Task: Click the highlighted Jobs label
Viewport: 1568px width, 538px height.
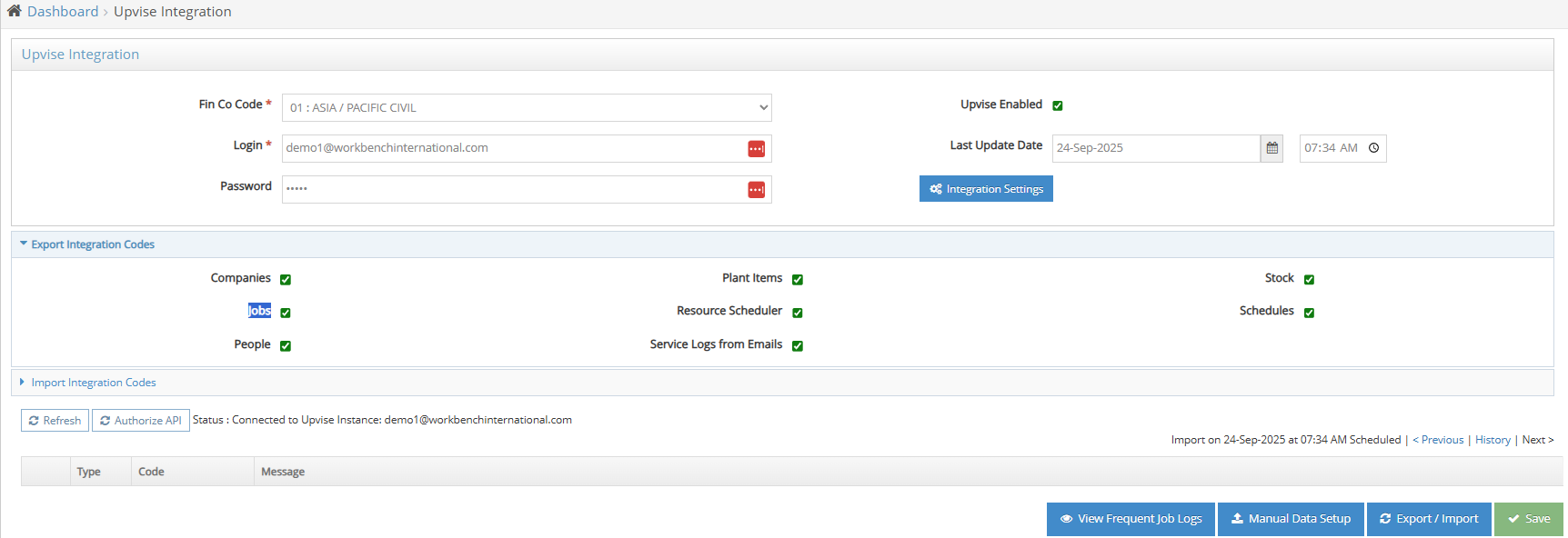Action: pos(259,311)
